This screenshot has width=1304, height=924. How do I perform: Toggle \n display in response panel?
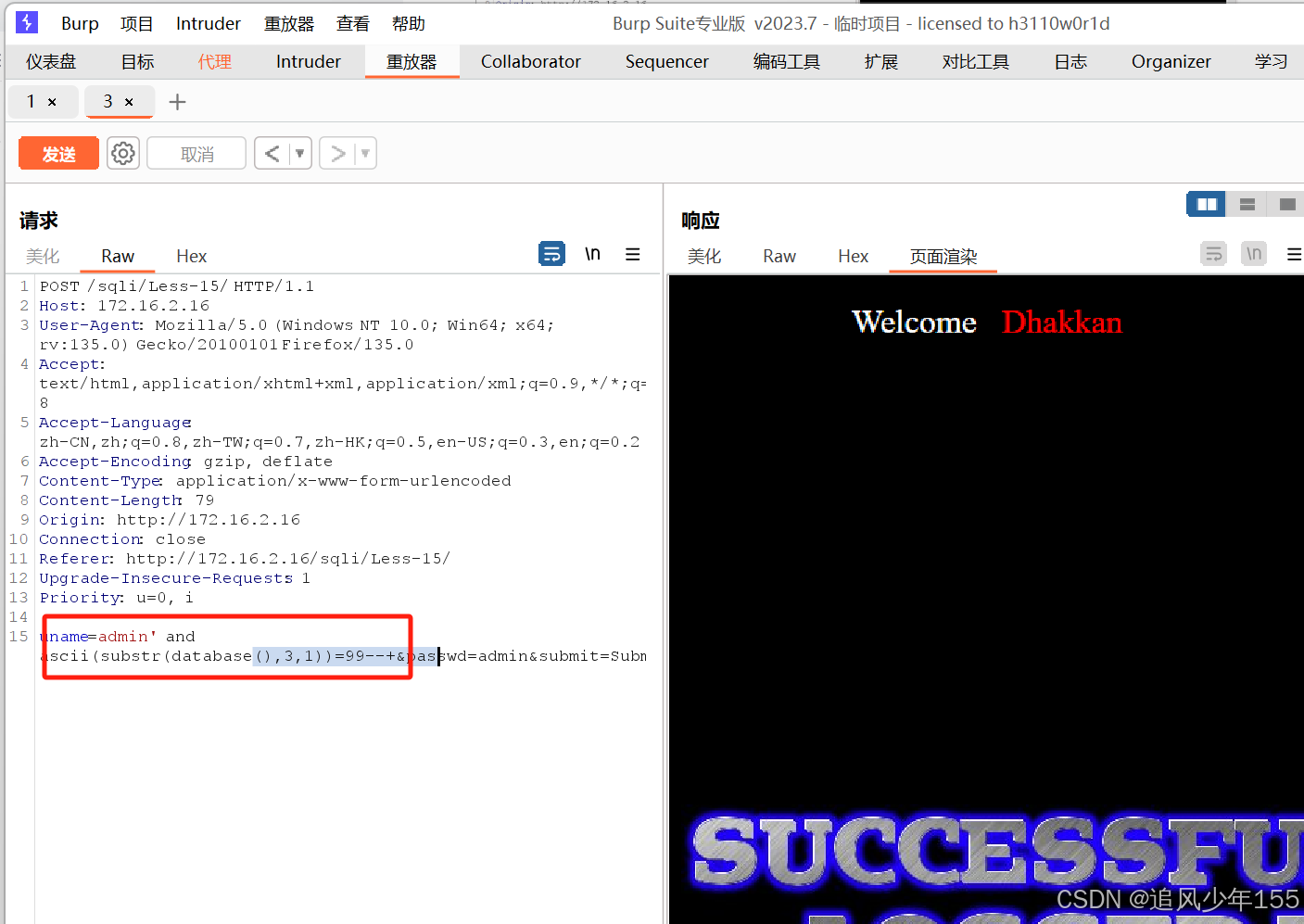pyautogui.click(x=1254, y=254)
